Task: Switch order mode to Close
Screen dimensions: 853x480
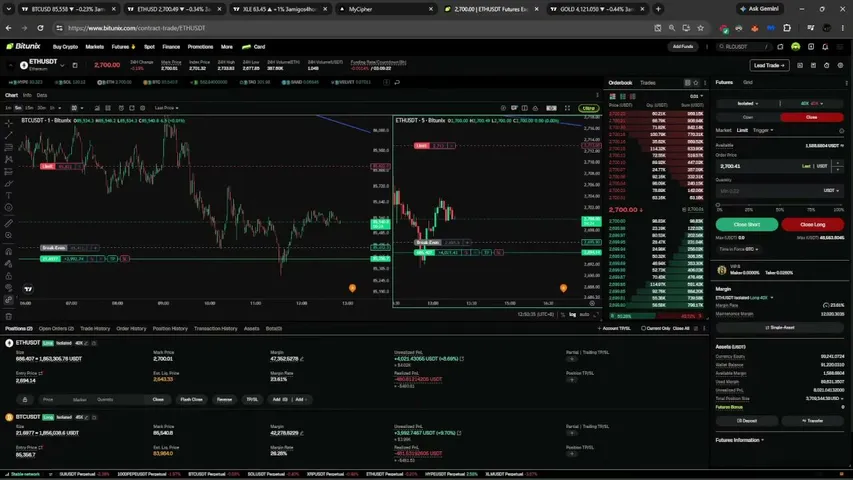Action: click(812, 117)
